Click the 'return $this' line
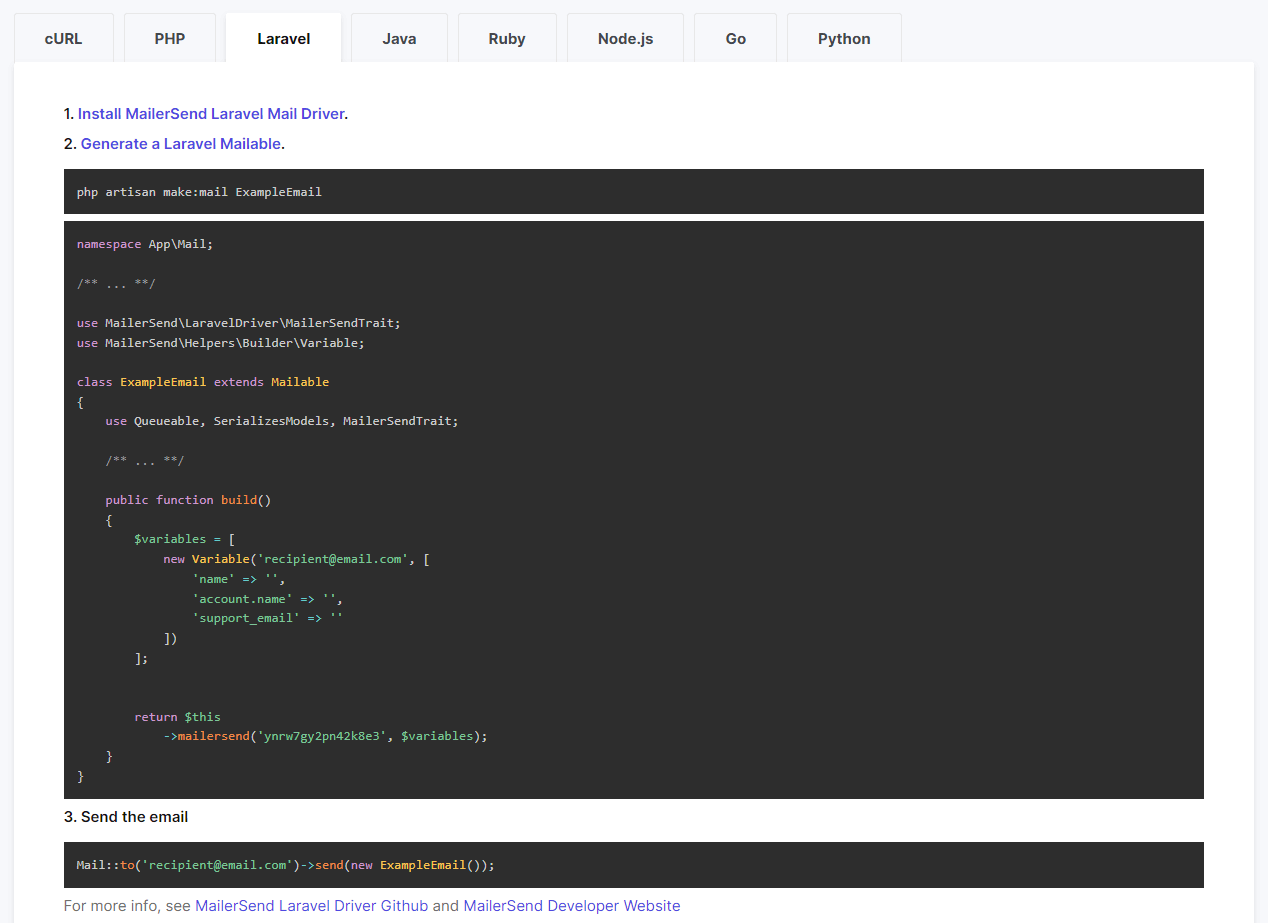 [x=178, y=717]
